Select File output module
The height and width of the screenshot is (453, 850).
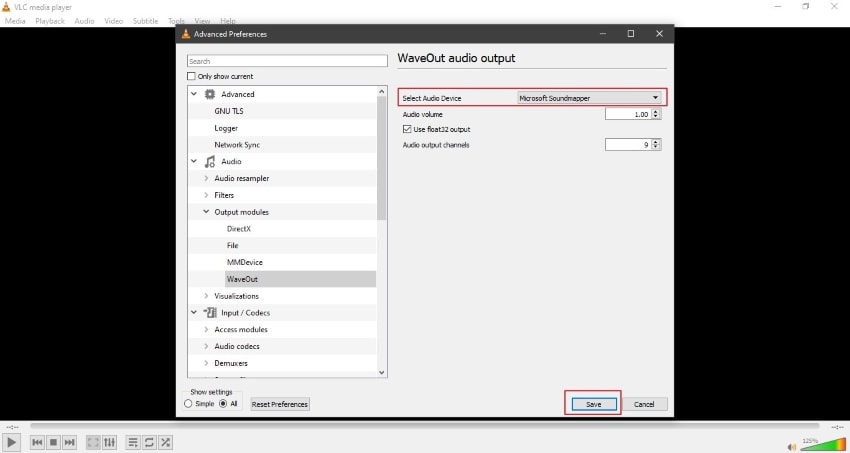(x=233, y=245)
